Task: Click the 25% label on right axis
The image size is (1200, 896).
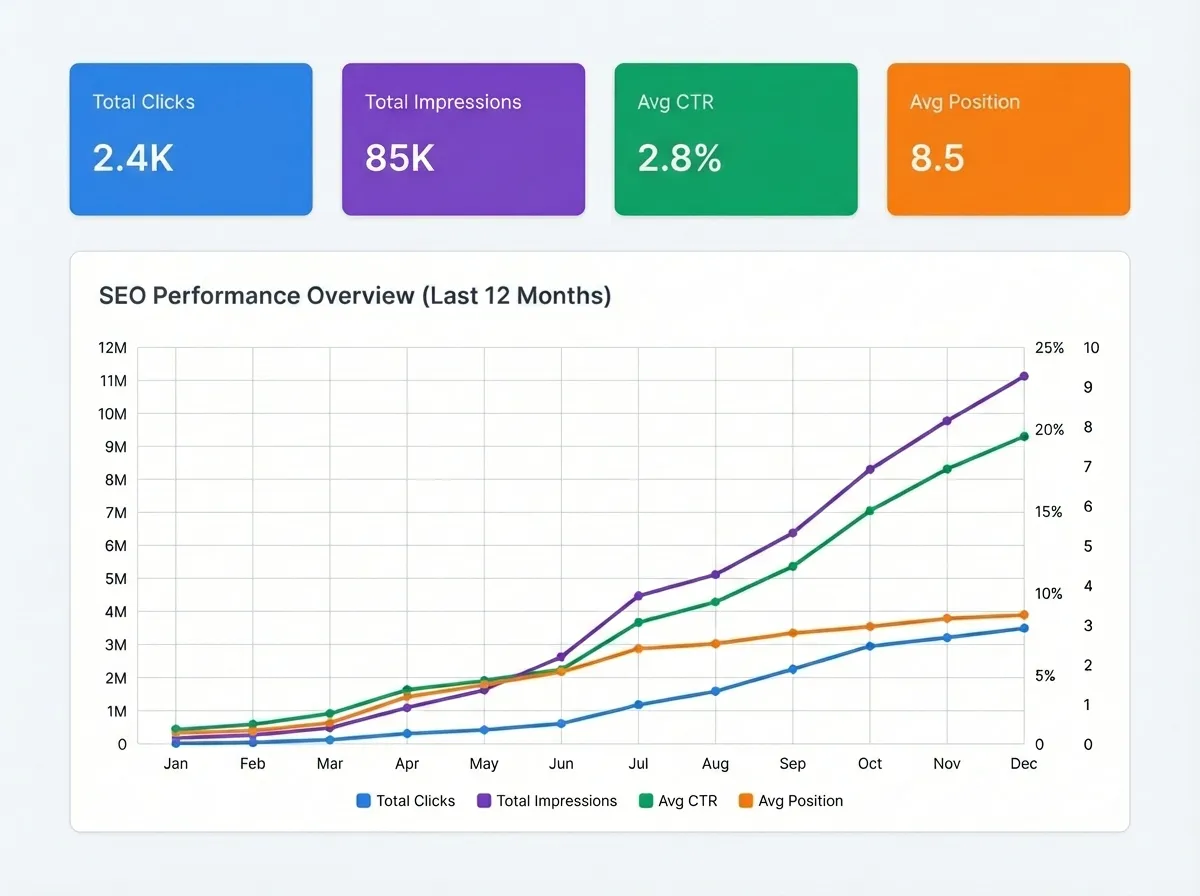Action: click(x=1049, y=348)
